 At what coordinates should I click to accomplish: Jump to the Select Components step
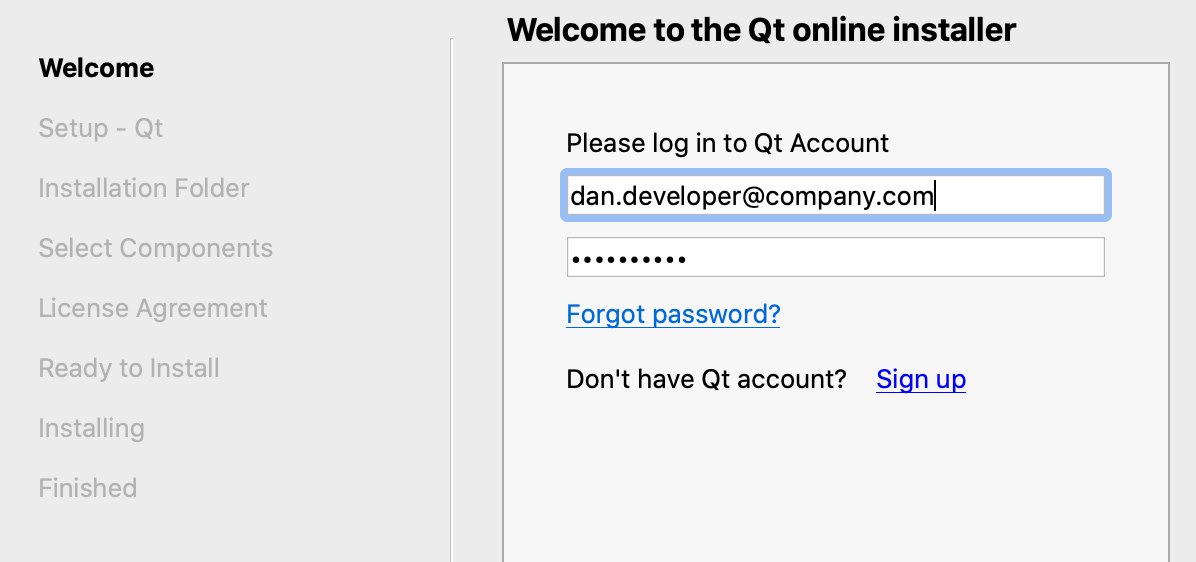click(155, 248)
